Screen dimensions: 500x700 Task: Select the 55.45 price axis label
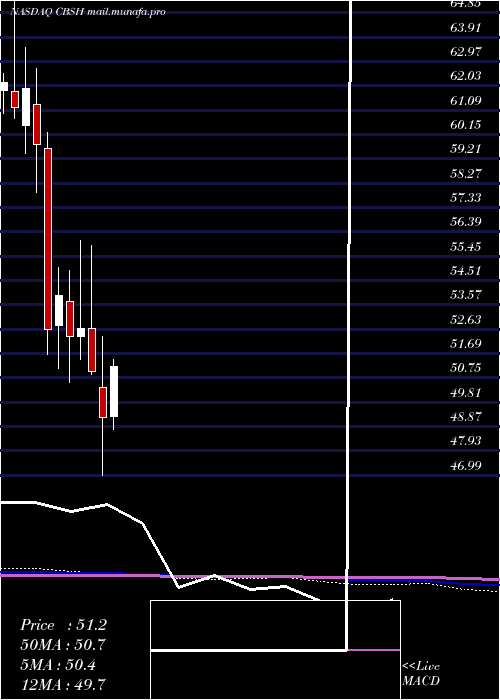467,246
